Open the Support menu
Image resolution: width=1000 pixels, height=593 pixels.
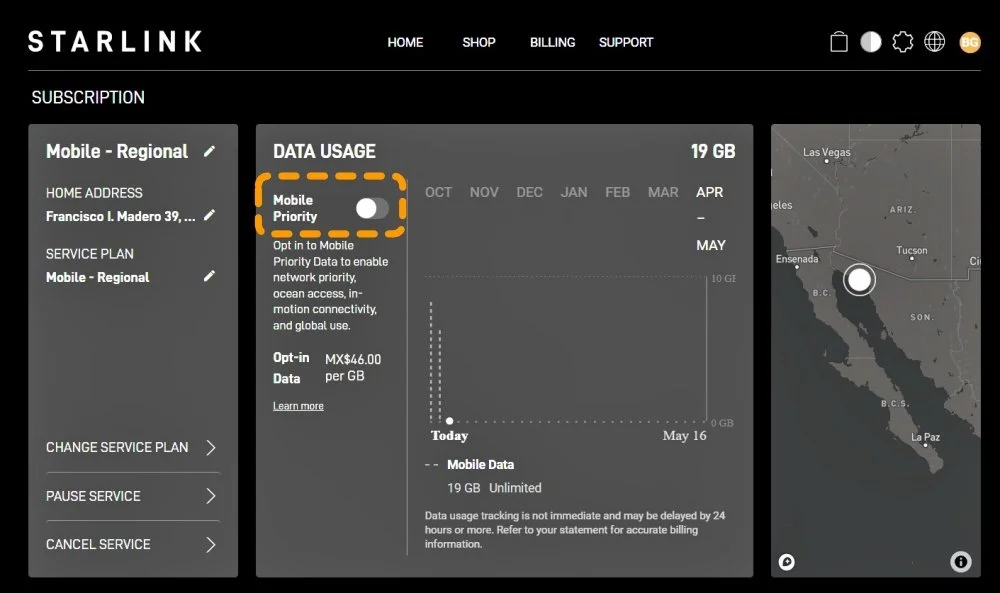(x=626, y=42)
